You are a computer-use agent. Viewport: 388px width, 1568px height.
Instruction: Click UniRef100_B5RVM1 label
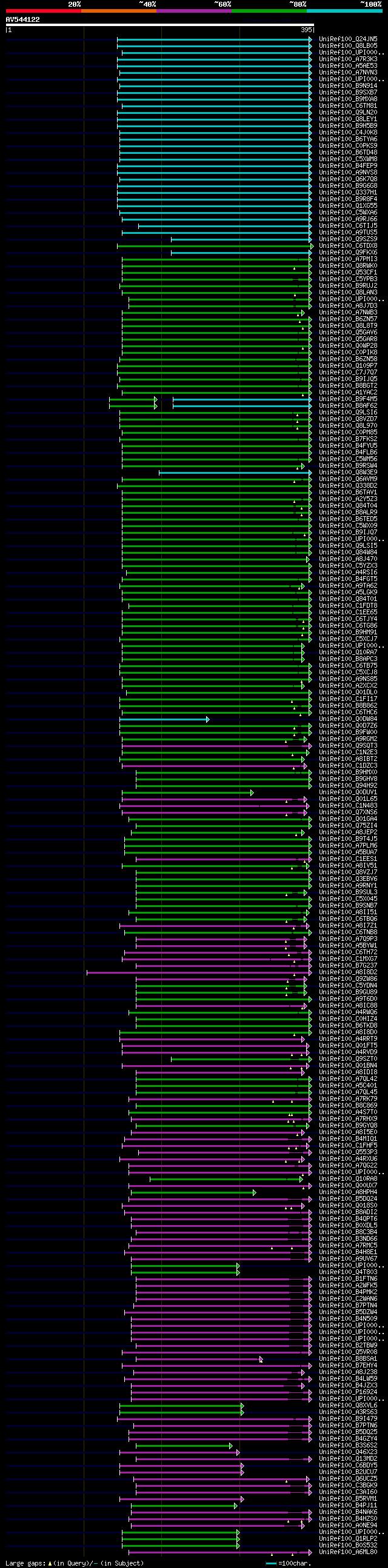click(x=348, y=1498)
